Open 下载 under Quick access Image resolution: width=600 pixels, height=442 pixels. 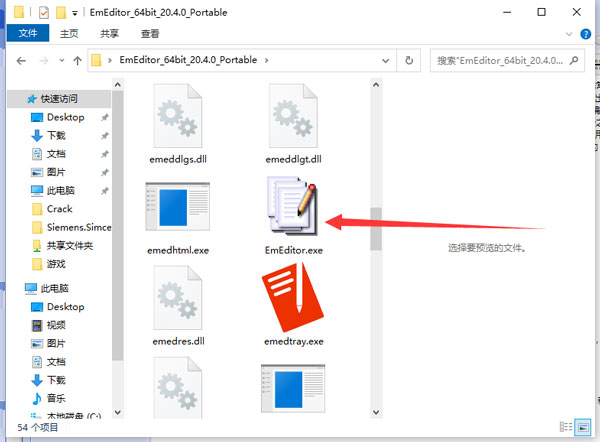56,135
